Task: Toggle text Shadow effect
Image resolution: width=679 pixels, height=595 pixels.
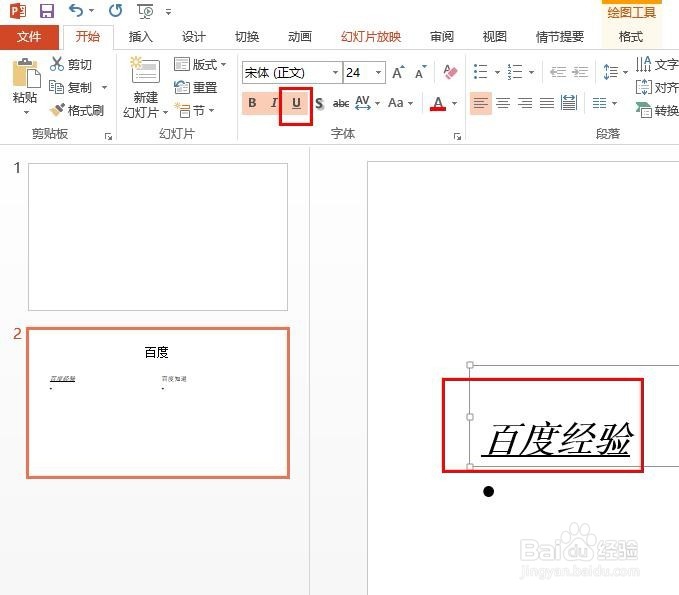Action: pyautogui.click(x=319, y=103)
